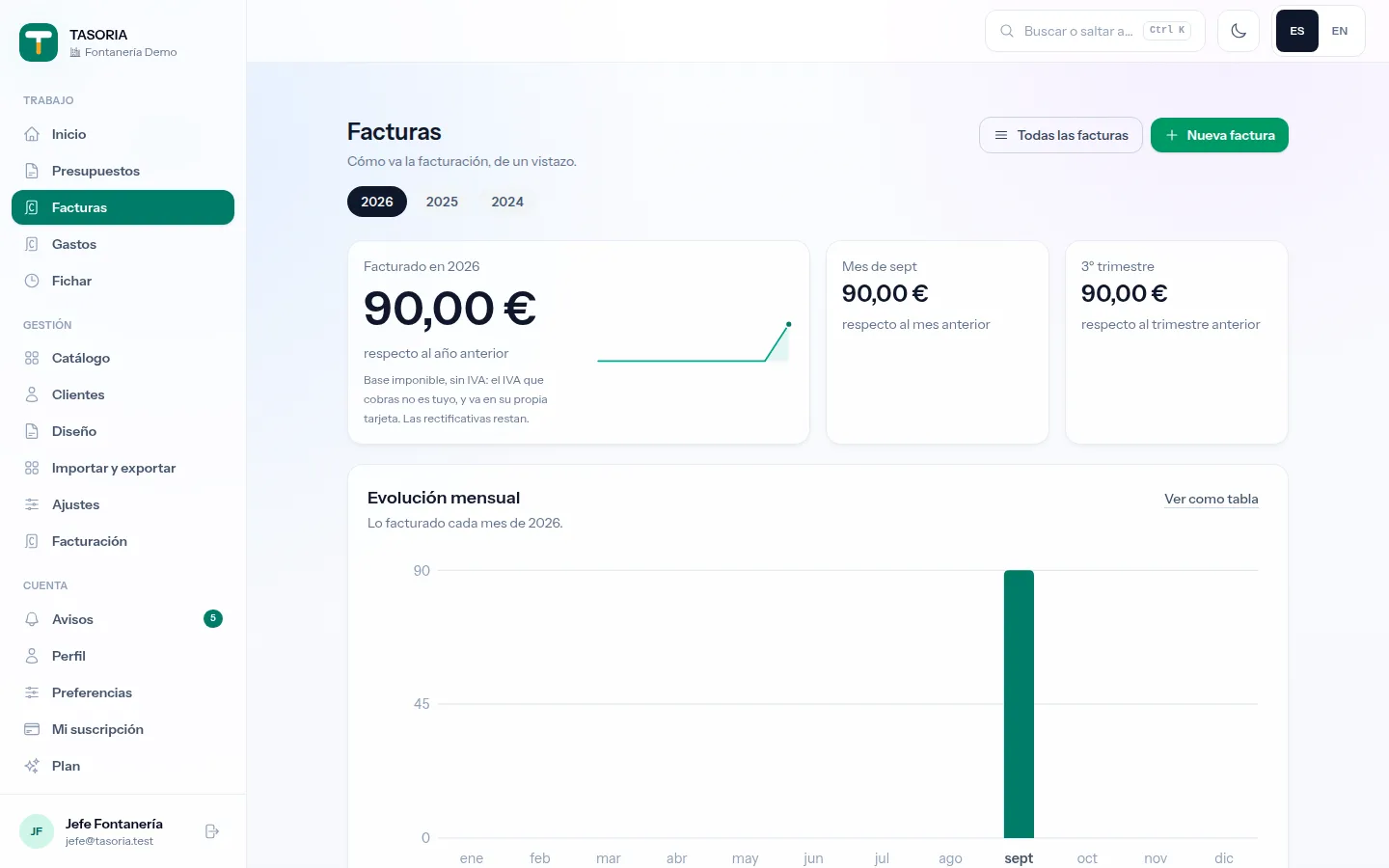Select the 2025 year tab

442,202
